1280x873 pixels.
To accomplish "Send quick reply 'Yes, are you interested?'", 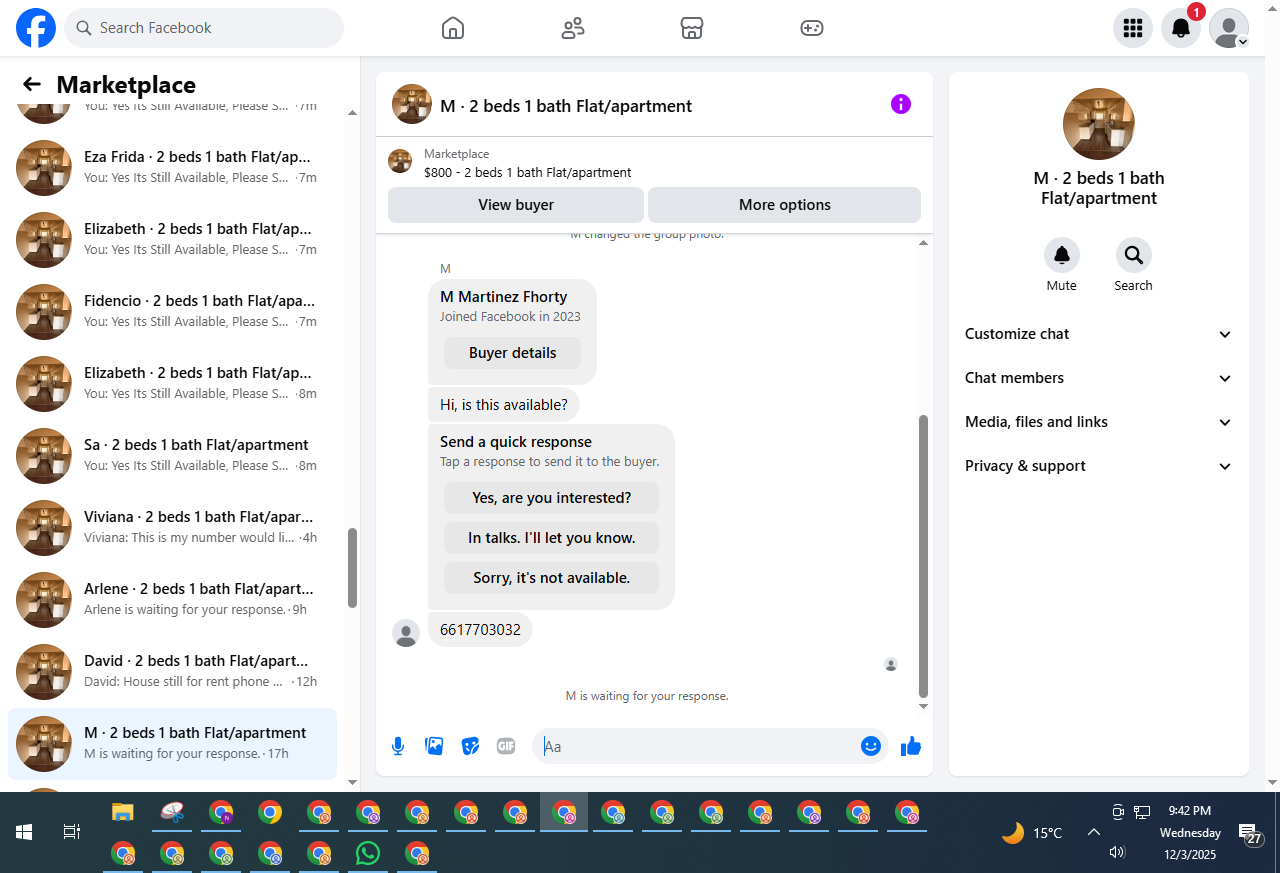I will [552, 498].
